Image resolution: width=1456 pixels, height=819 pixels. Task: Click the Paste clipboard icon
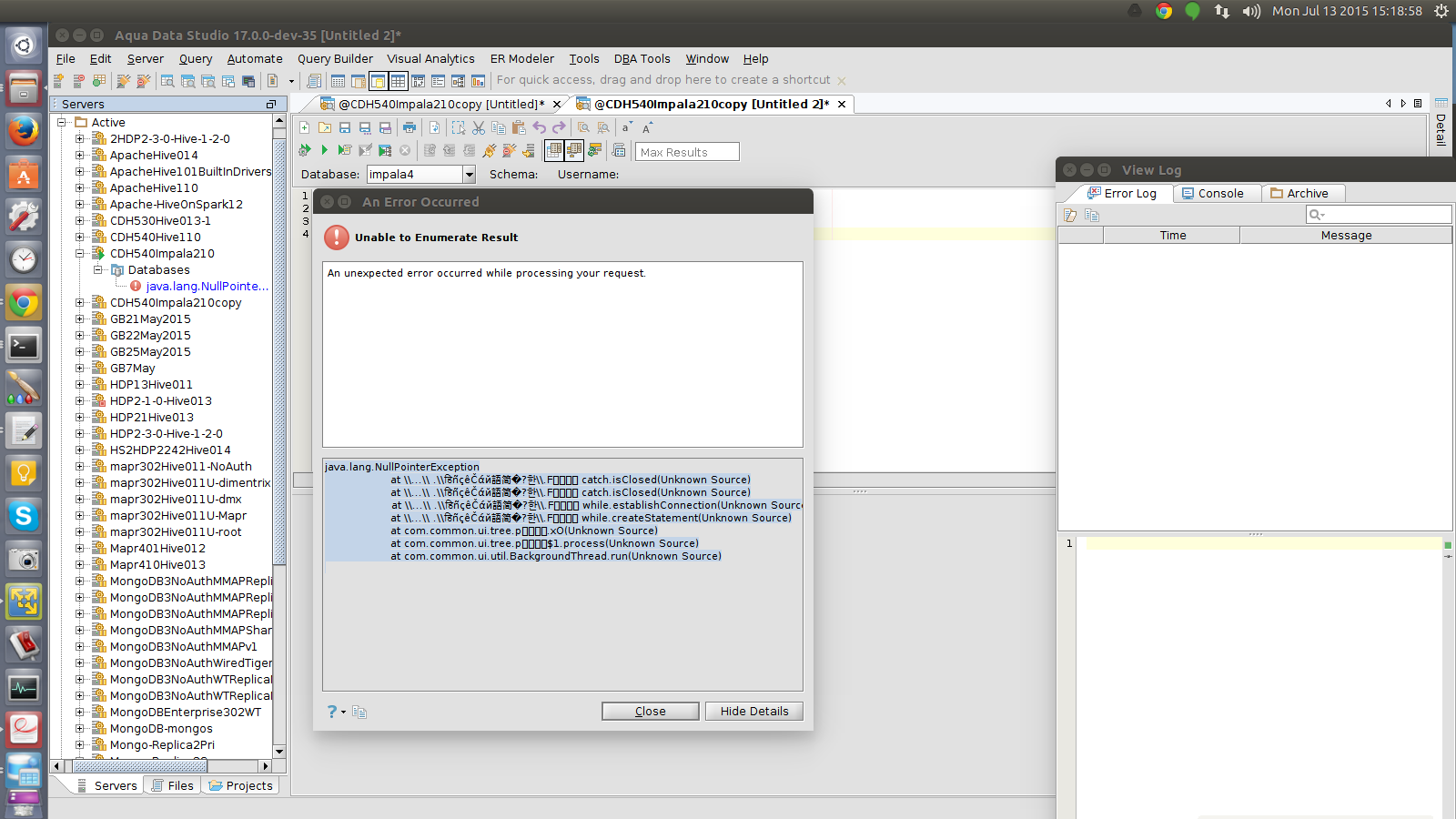tap(519, 128)
